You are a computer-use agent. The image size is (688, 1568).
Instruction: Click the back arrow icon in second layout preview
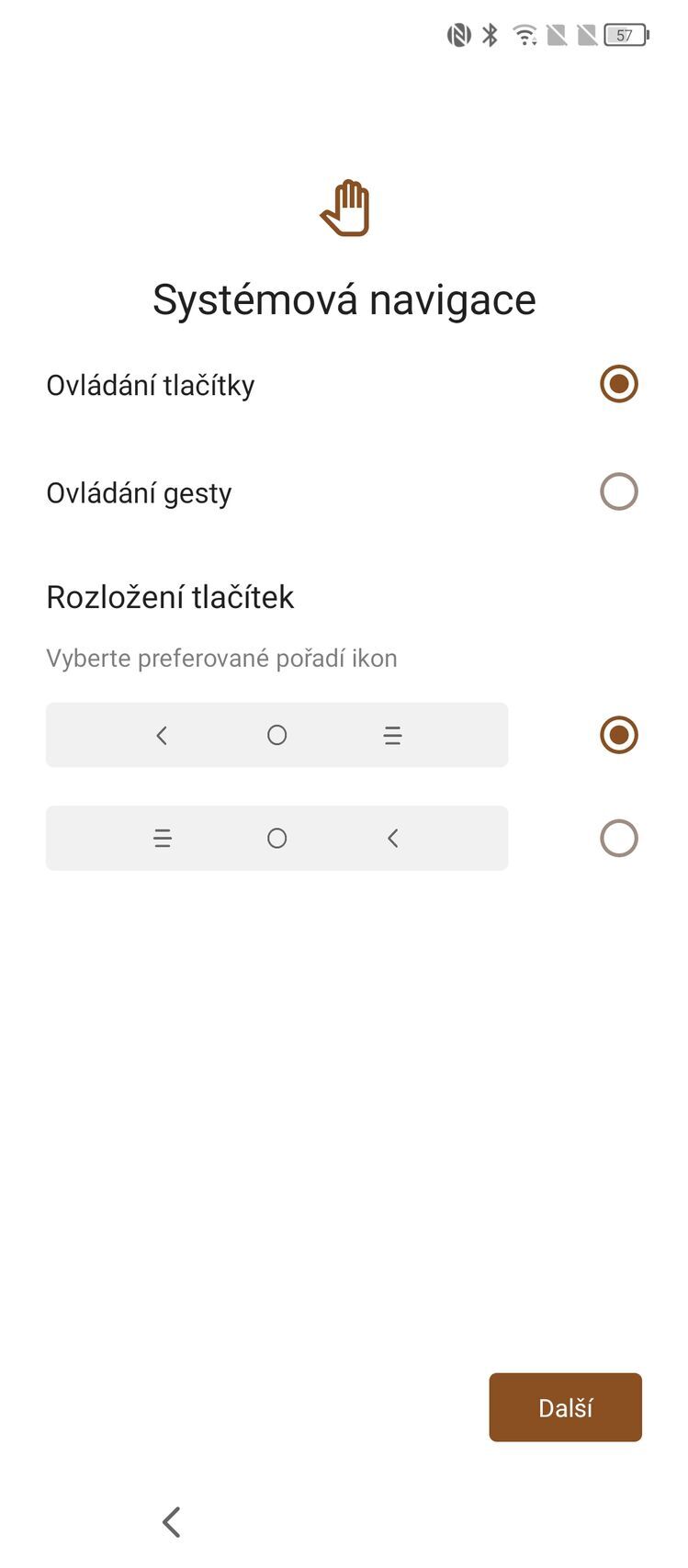tap(391, 838)
